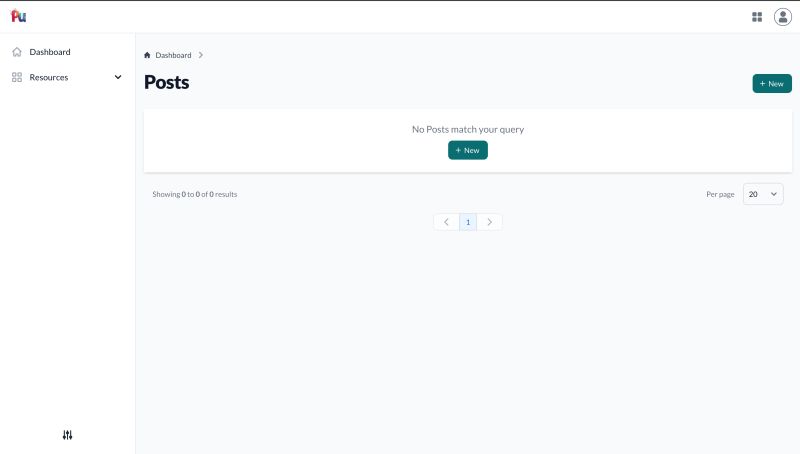Click the New button below the empty message
This screenshot has width=800, height=454.
pyautogui.click(x=468, y=150)
